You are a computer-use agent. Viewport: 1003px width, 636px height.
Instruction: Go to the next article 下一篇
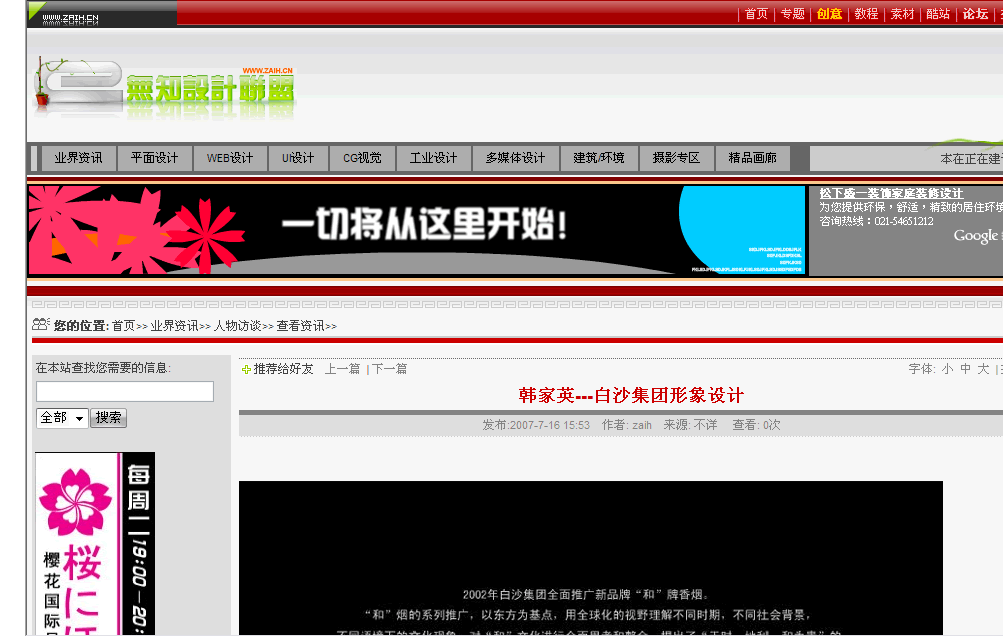[x=390, y=369]
